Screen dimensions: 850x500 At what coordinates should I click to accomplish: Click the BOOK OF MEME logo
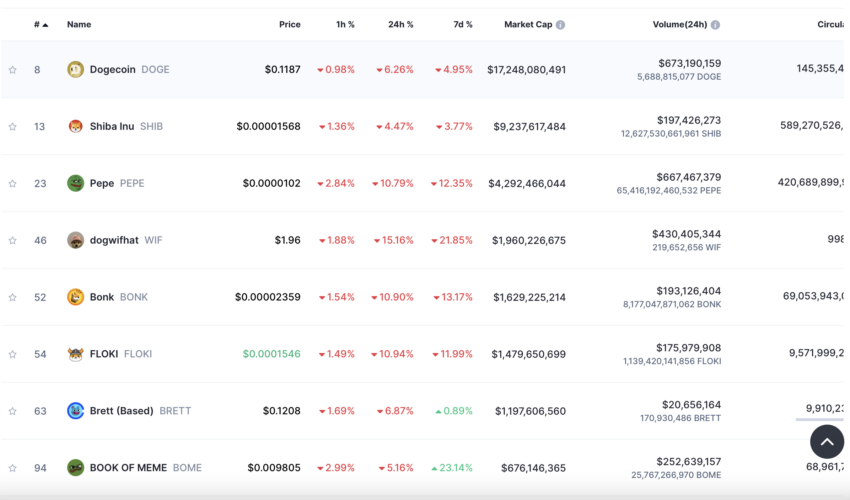coord(75,467)
